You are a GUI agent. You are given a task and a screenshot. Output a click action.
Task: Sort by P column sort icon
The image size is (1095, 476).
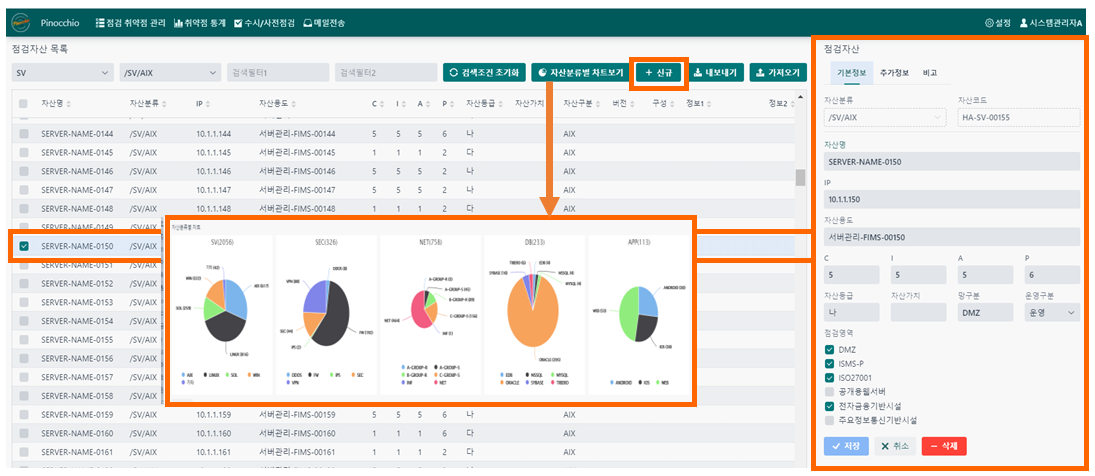click(453, 104)
